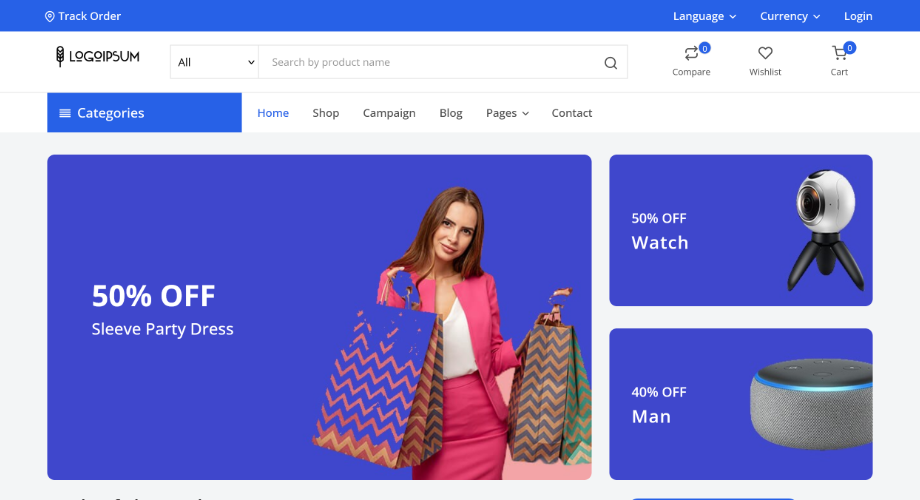This screenshot has height=500, width=920.
Task: Open the All categories select box
Action: 215,62
